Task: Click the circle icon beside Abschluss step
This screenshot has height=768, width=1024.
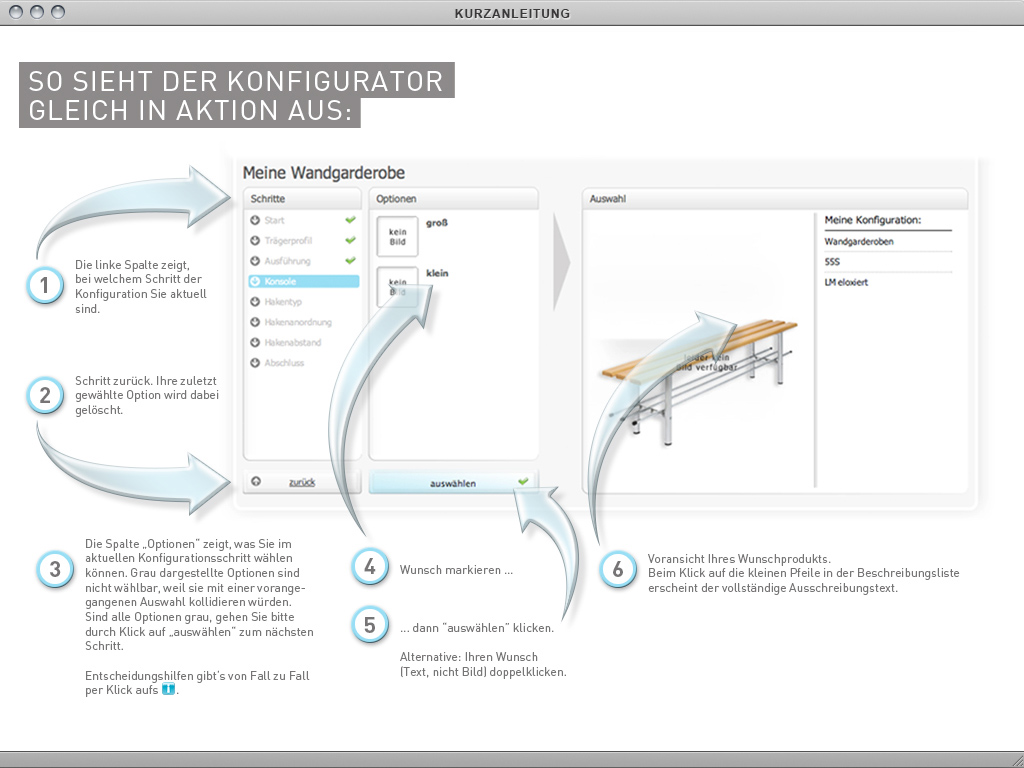Action: [255, 362]
